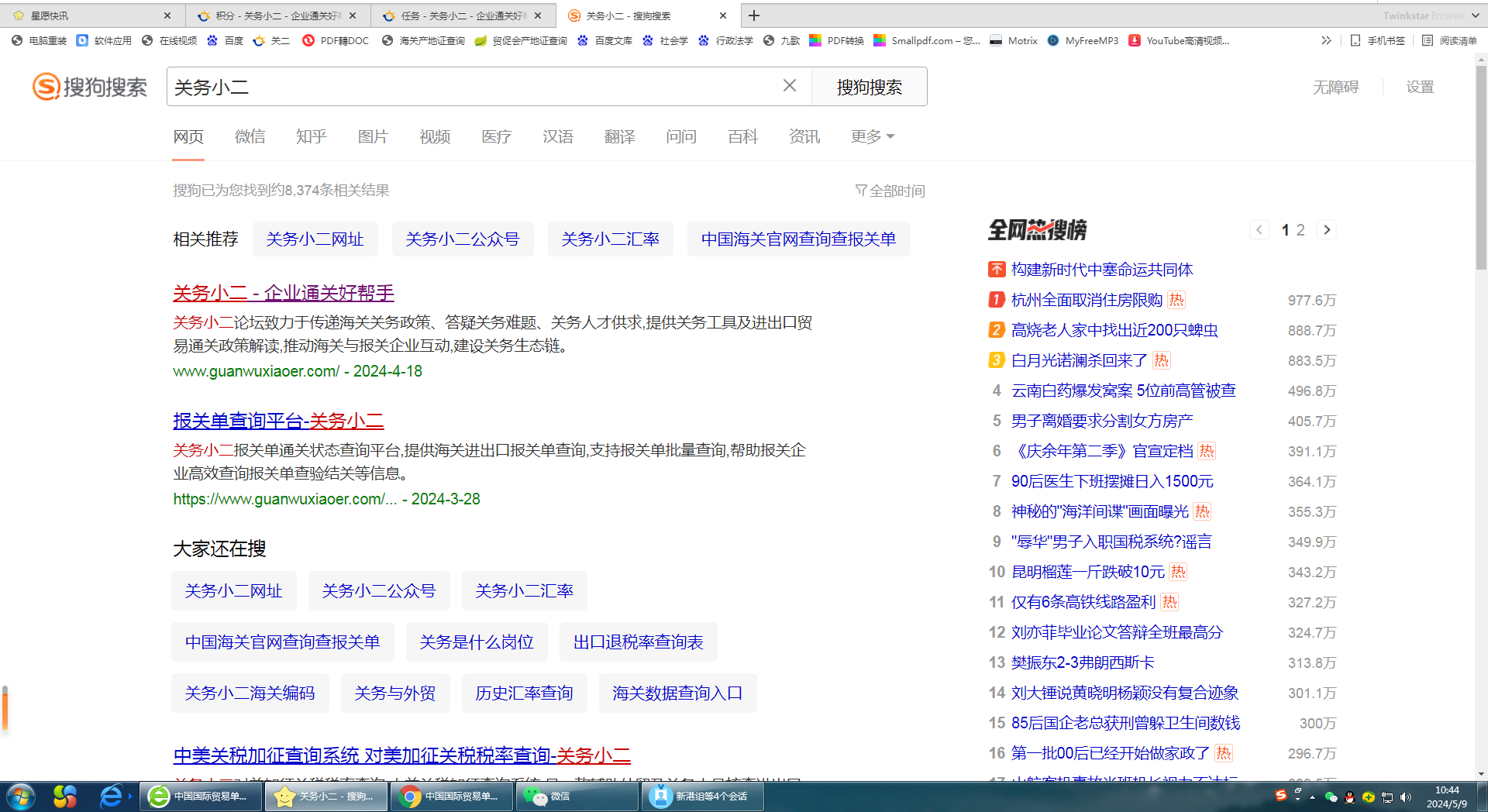
Task: Click the 搜狗搜索 search button
Action: (x=869, y=87)
